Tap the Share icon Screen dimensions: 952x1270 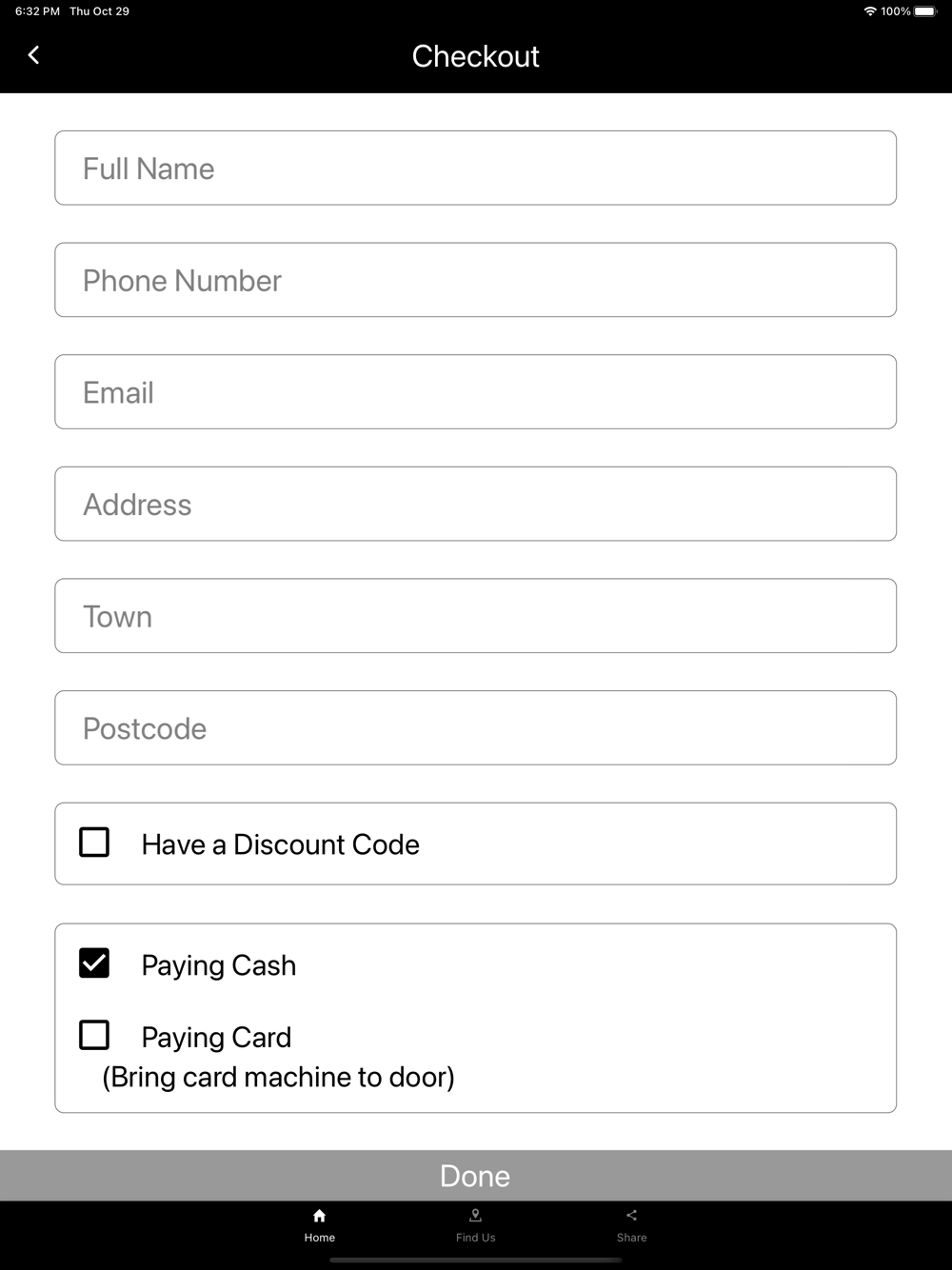[x=631, y=1216]
